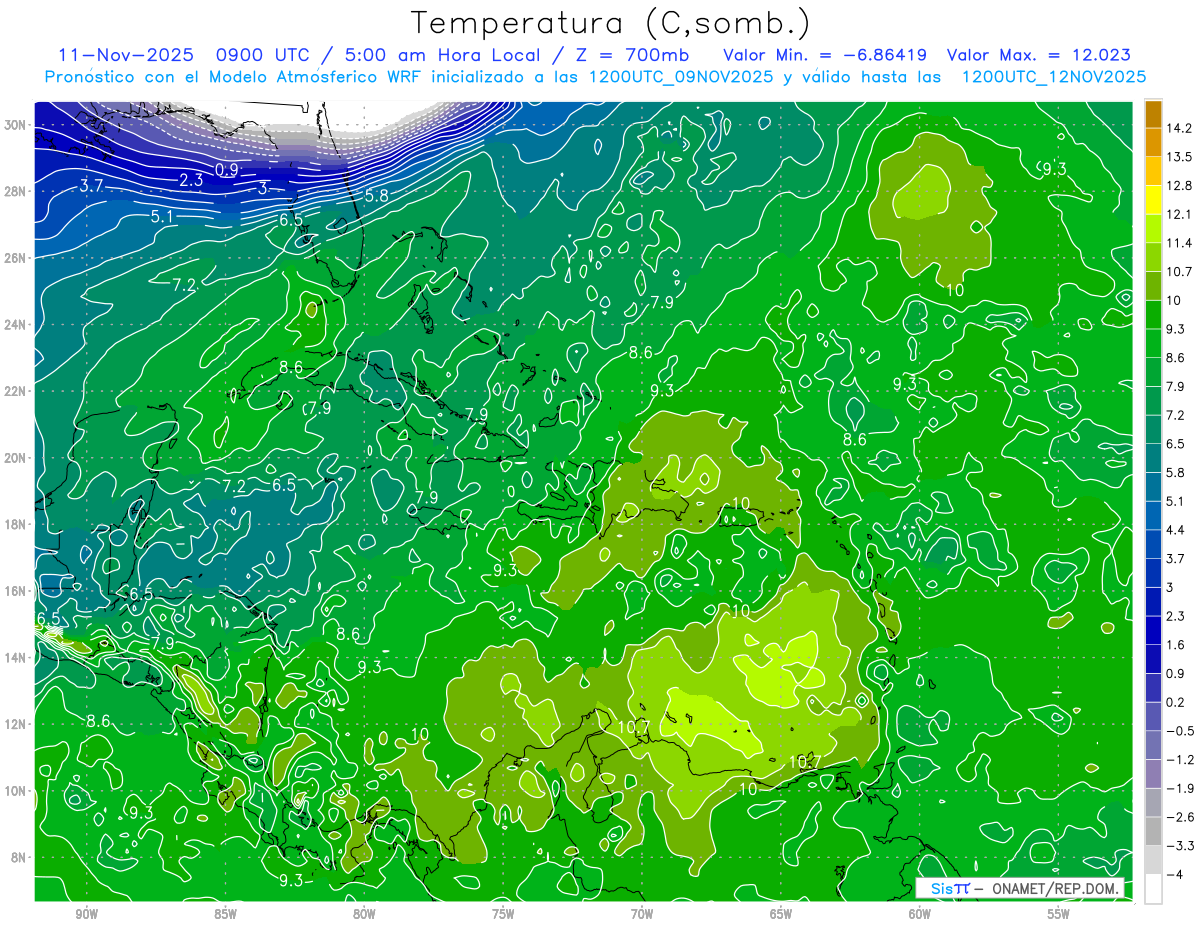Click the '3.7' contour label on the map
The height and width of the screenshot is (927, 1200).
[x=92, y=185]
